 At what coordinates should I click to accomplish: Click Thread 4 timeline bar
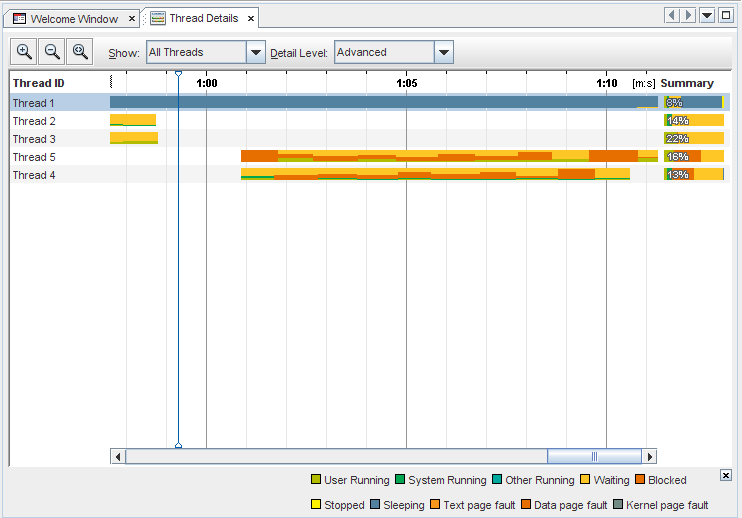pos(435,174)
